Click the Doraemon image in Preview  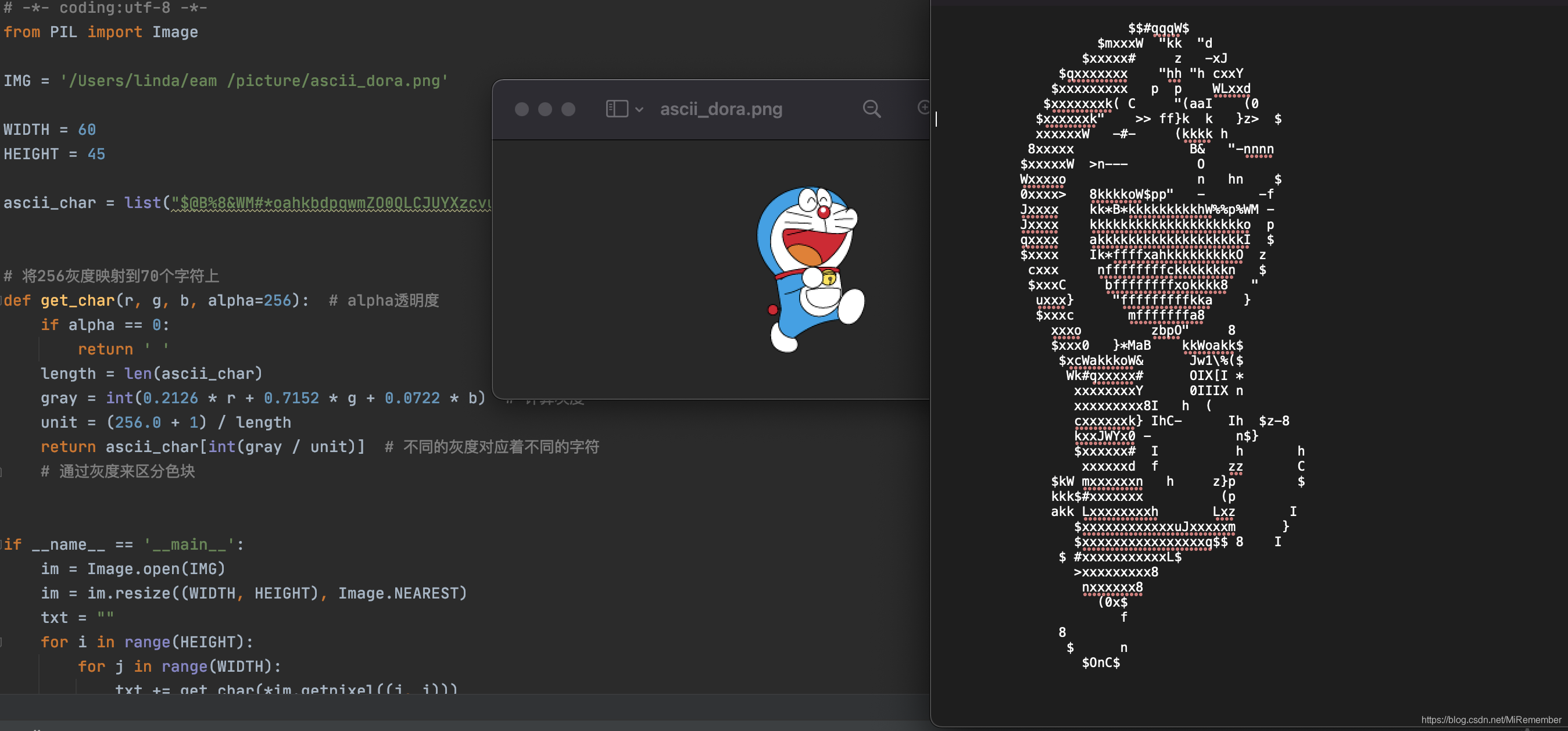coord(810,268)
